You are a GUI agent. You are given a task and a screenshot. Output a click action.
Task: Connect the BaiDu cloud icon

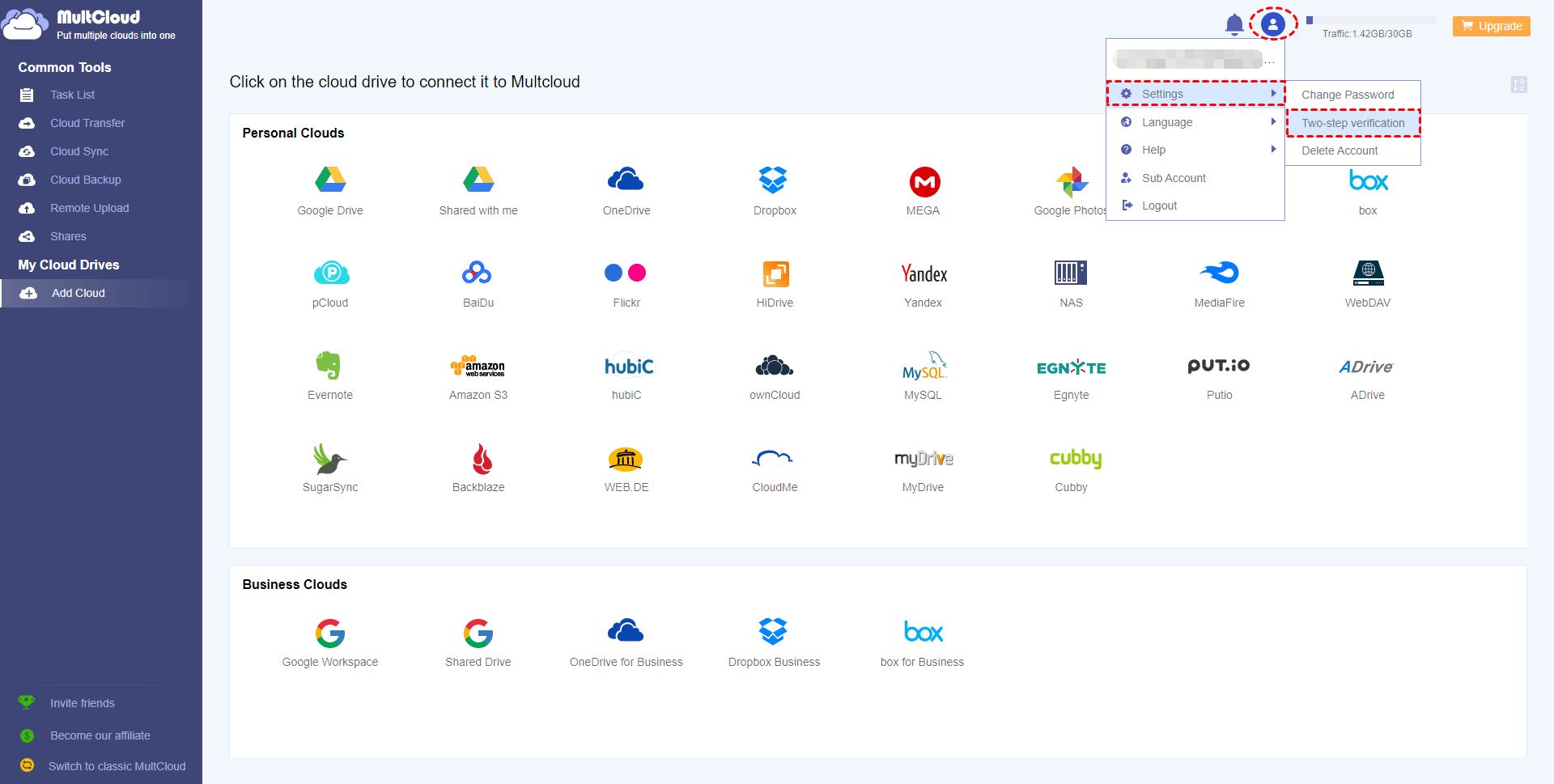[478, 273]
